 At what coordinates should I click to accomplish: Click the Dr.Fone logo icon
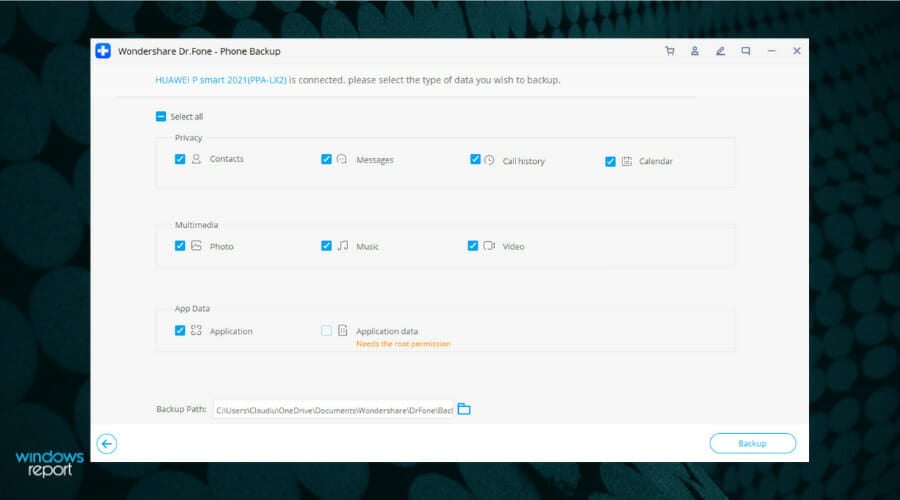(103, 51)
